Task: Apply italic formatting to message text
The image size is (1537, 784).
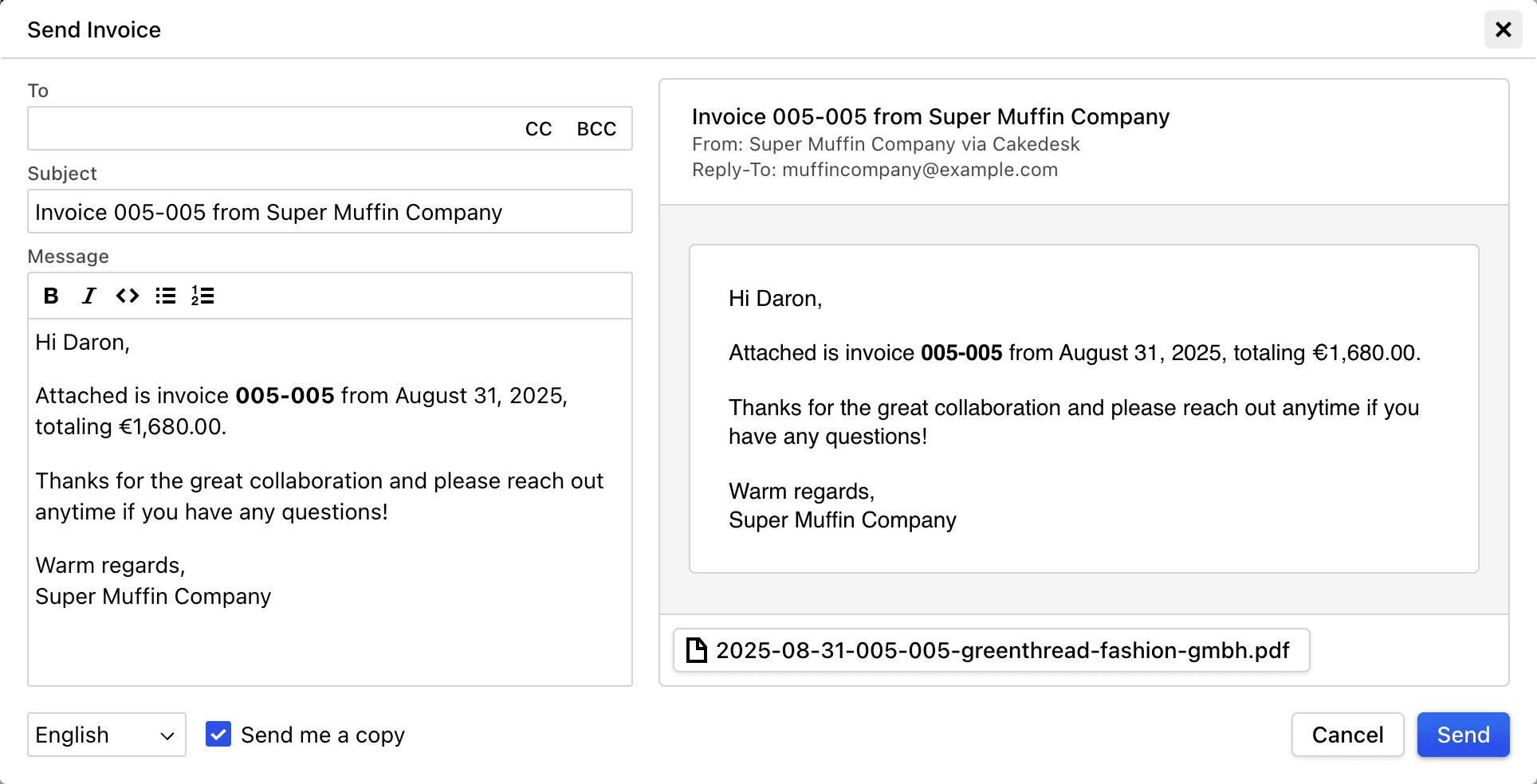Action: 88,296
